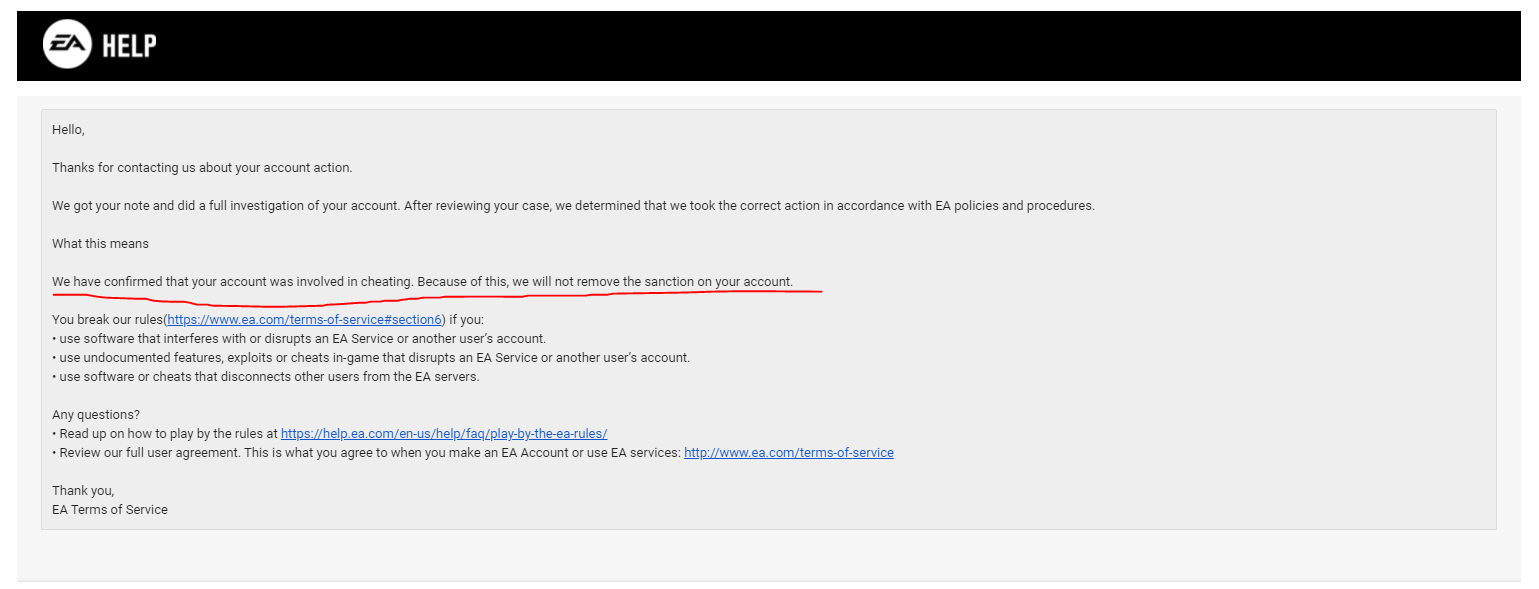Click the "What this means" heading
Viewport: 1539px width, 589px height.
click(100, 244)
